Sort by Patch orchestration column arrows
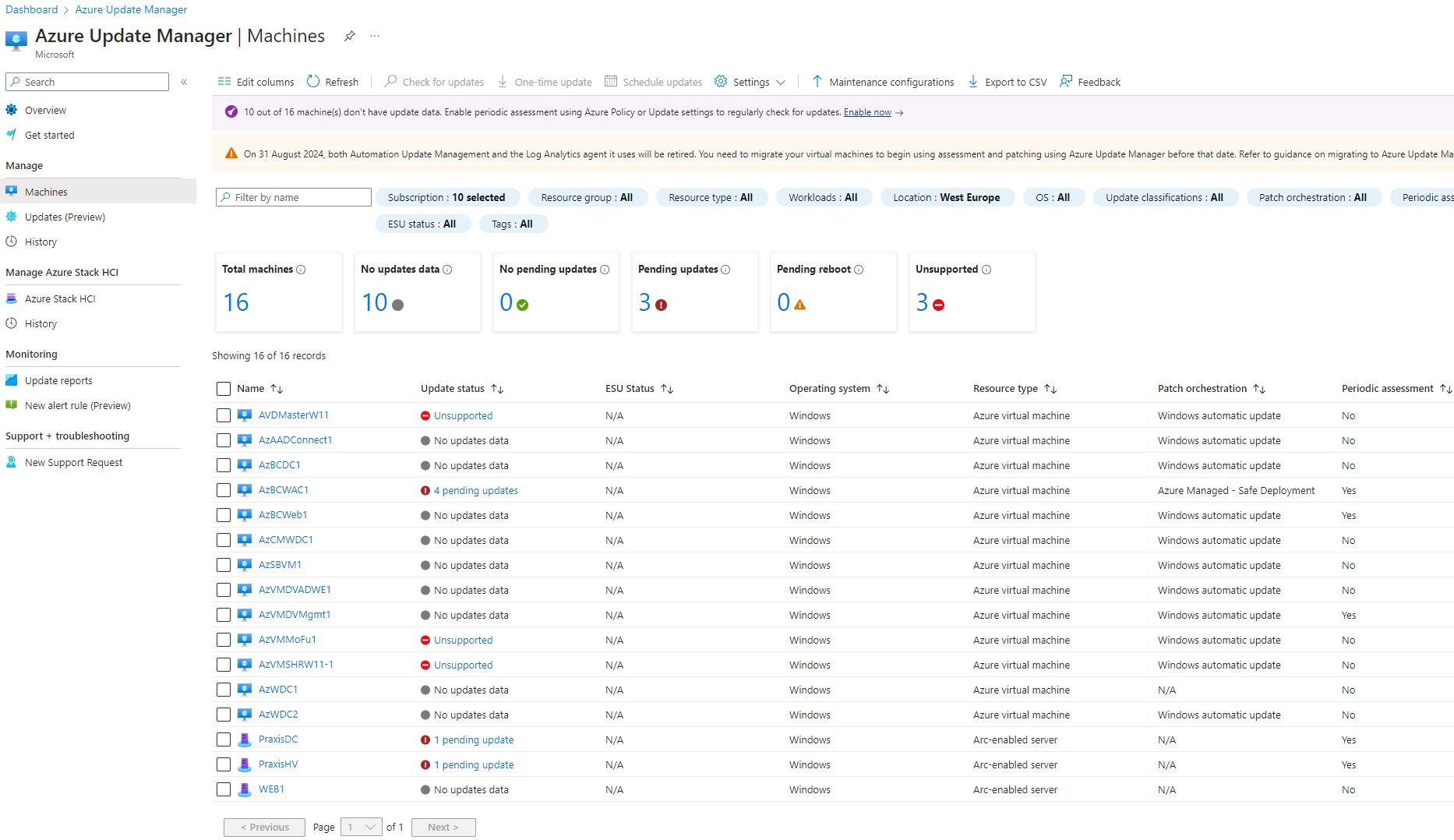 coord(1259,389)
